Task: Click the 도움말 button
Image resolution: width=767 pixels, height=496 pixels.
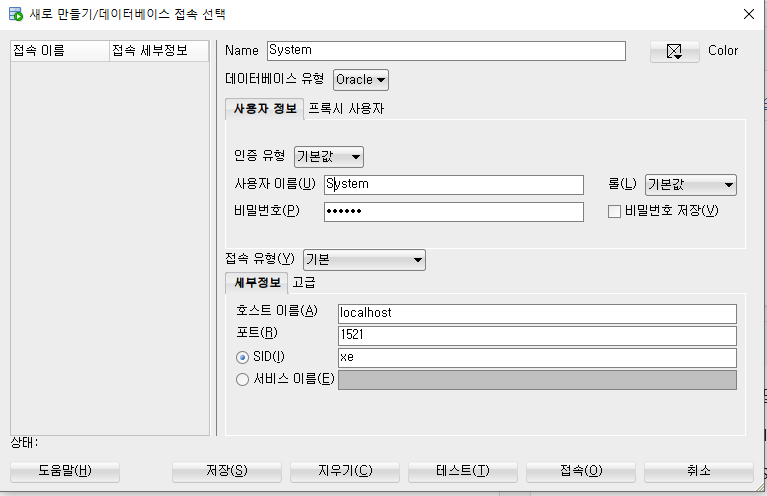Action: (x=65, y=471)
